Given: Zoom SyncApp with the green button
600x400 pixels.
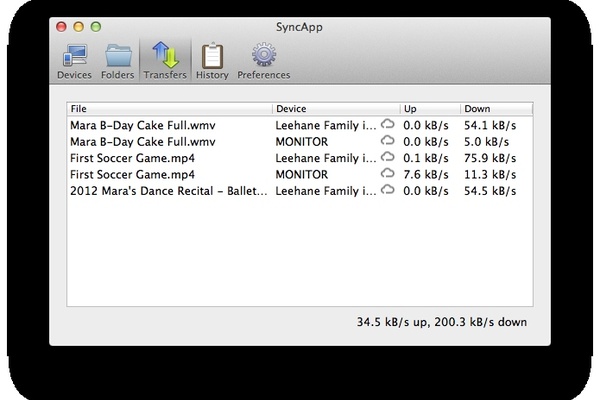Looking at the screenshot, I should click(x=96, y=26).
